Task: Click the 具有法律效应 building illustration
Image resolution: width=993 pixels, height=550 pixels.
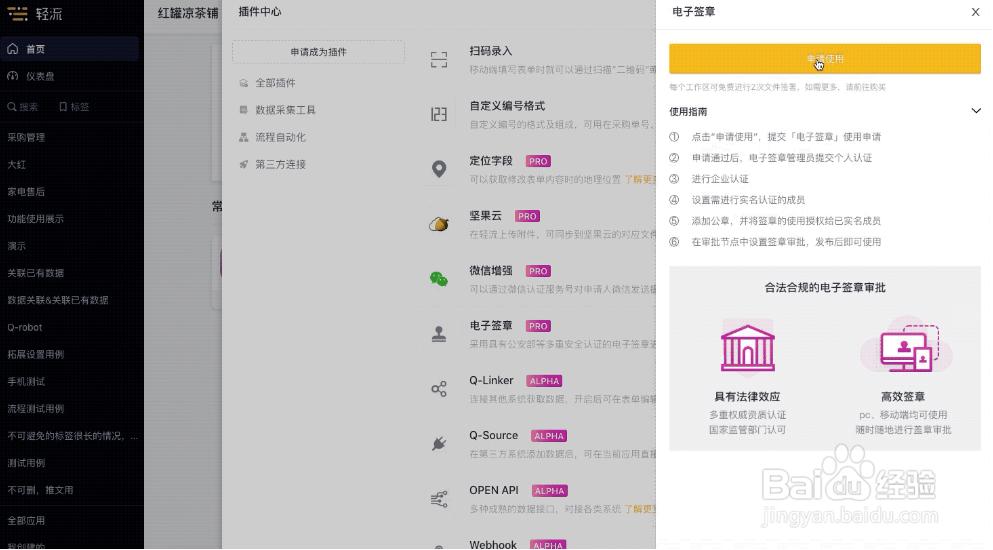Action: pyautogui.click(x=747, y=347)
